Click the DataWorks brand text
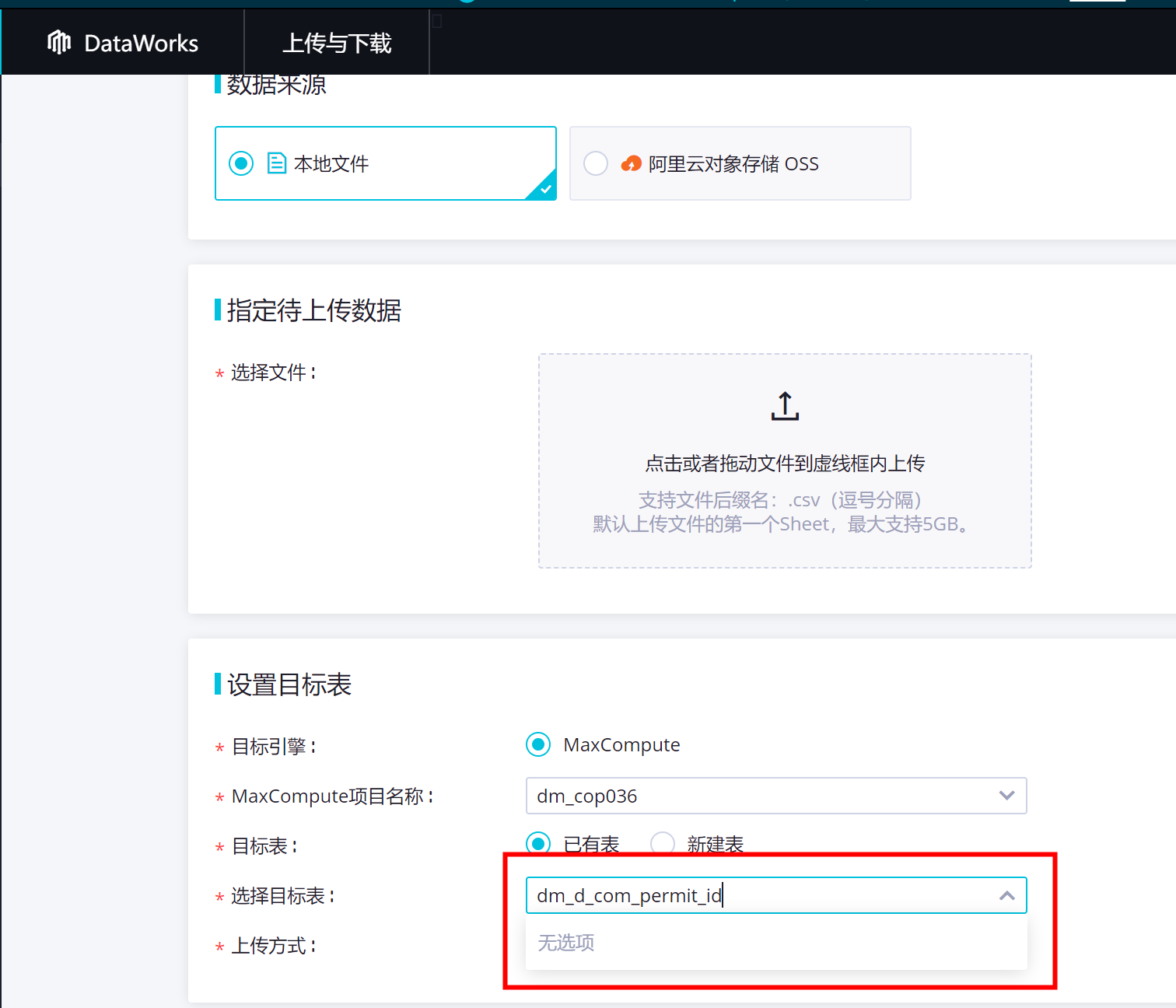The image size is (1176, 1008). click(x=141, y=43)
